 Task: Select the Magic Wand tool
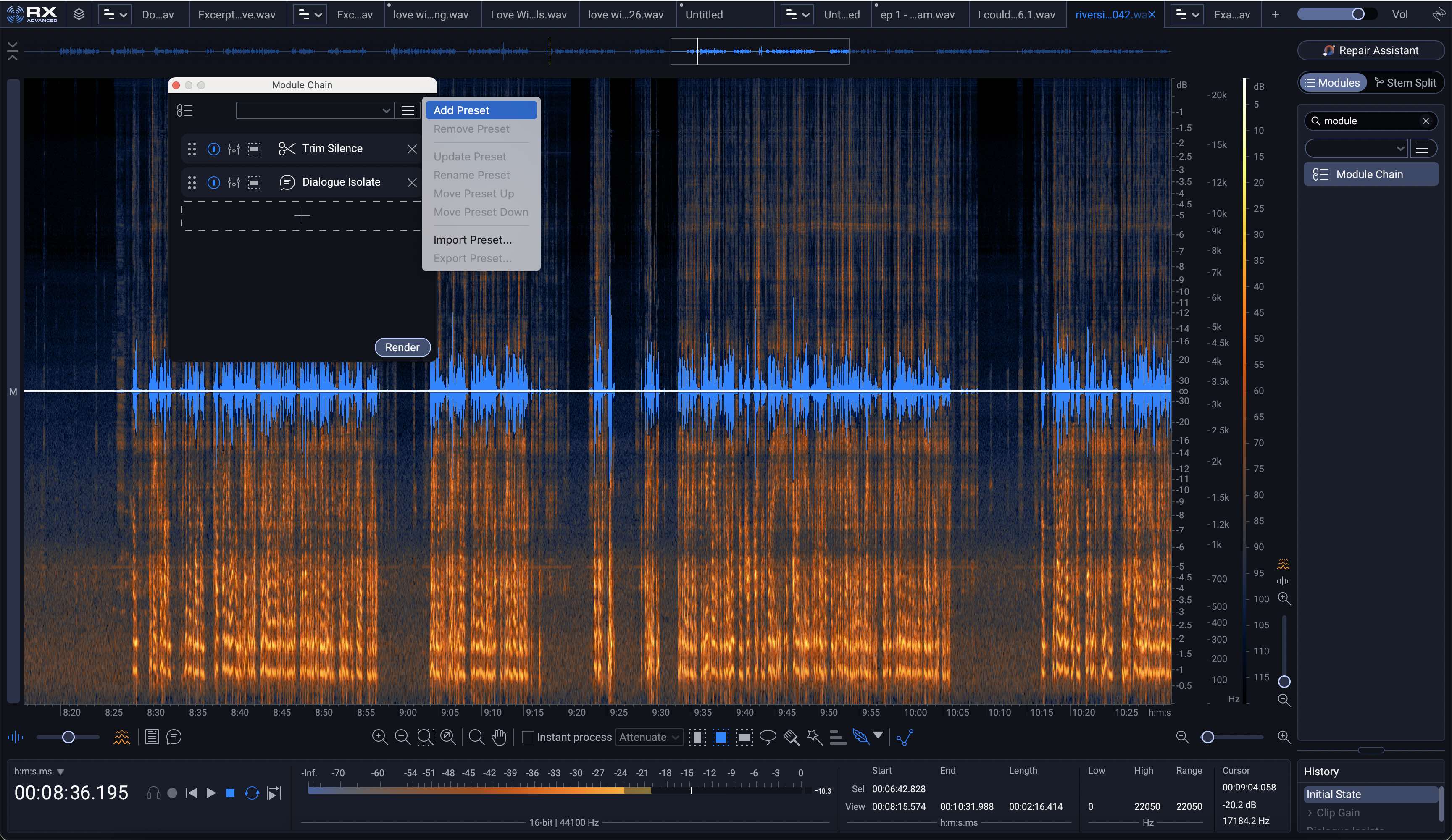pyautogui.click(x=814, y=737)
